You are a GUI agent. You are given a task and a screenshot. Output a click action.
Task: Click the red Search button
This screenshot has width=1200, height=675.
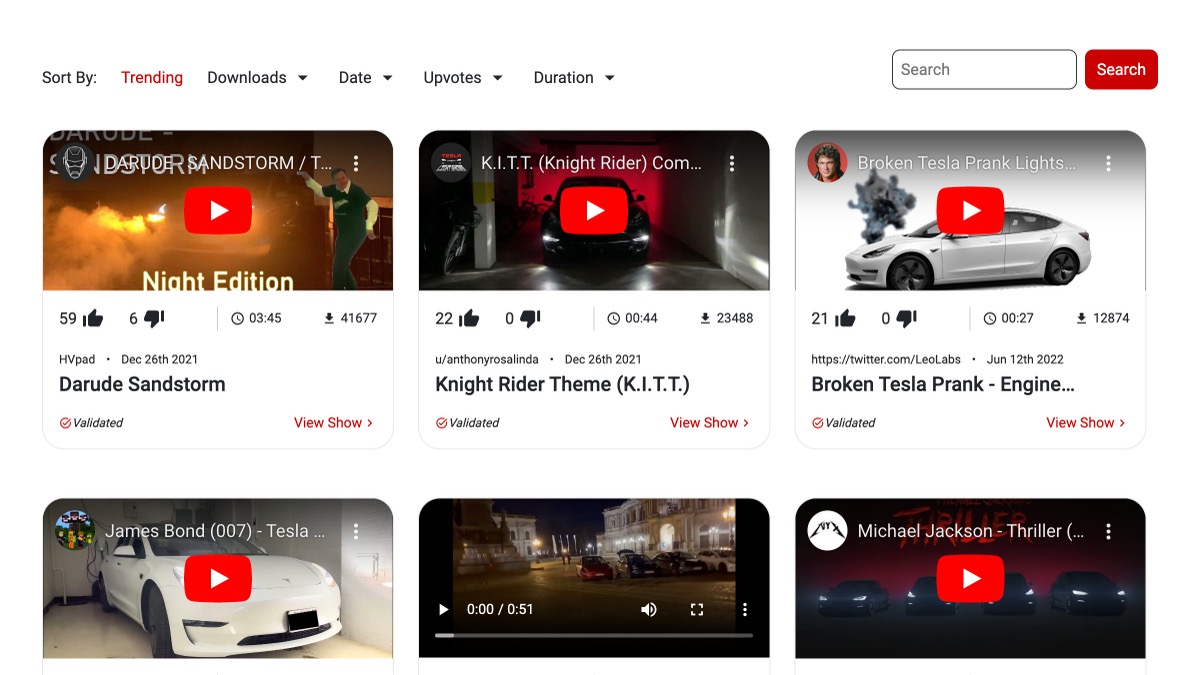coord(1121,70)
